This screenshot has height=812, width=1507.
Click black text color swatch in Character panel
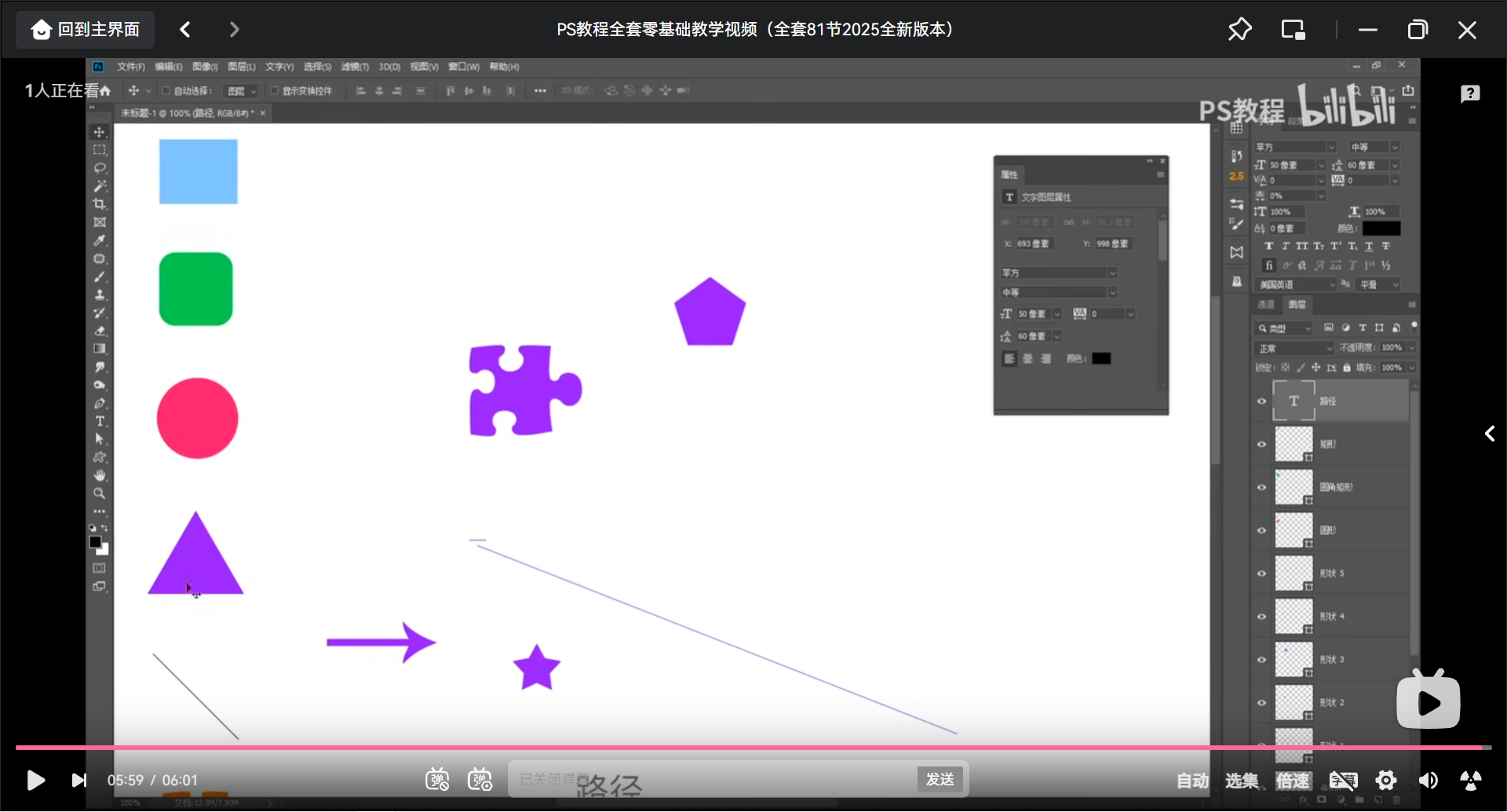coord(1381,228)
